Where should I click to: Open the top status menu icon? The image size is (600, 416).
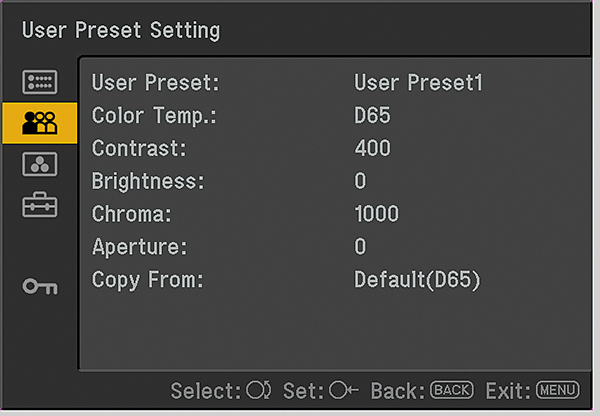[39, 82]
